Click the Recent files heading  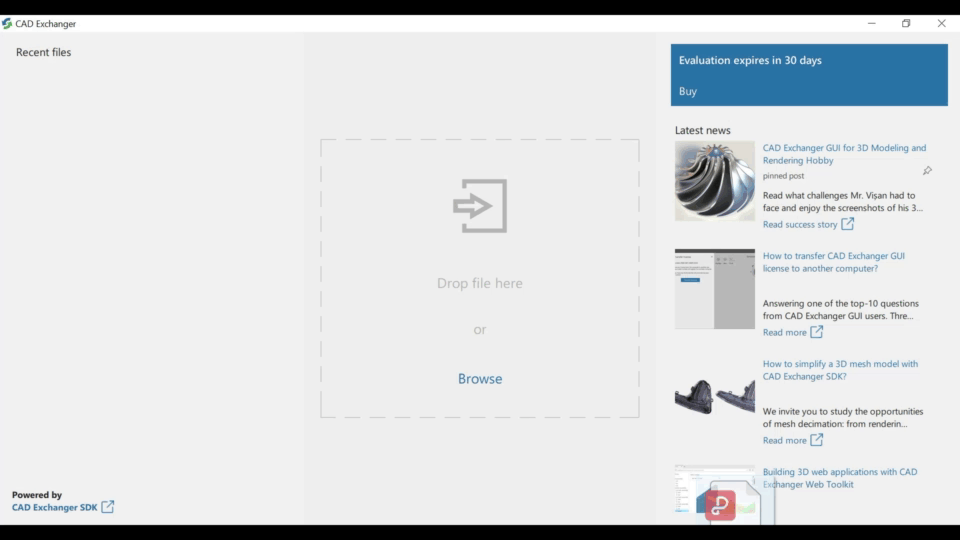click(43, 52)
